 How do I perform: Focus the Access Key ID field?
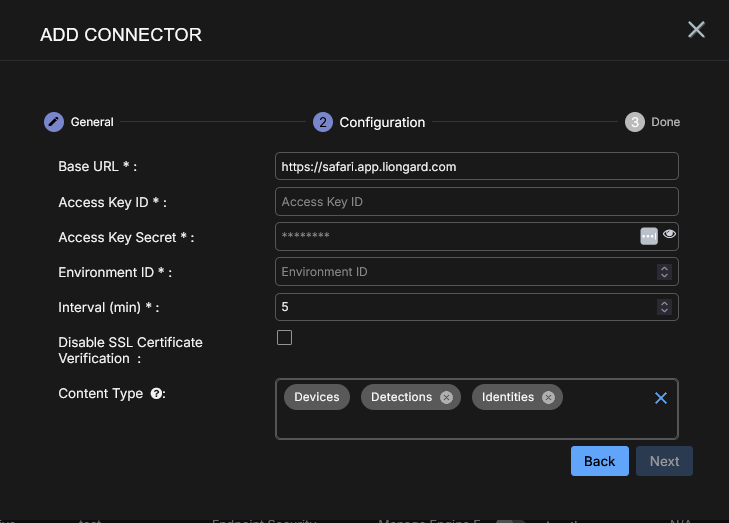[477, 201]
